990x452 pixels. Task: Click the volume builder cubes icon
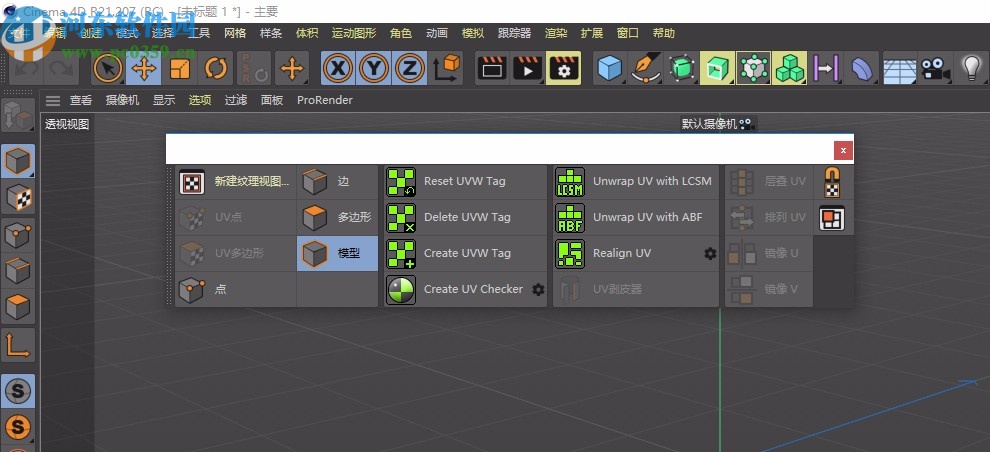click(790, 68)
